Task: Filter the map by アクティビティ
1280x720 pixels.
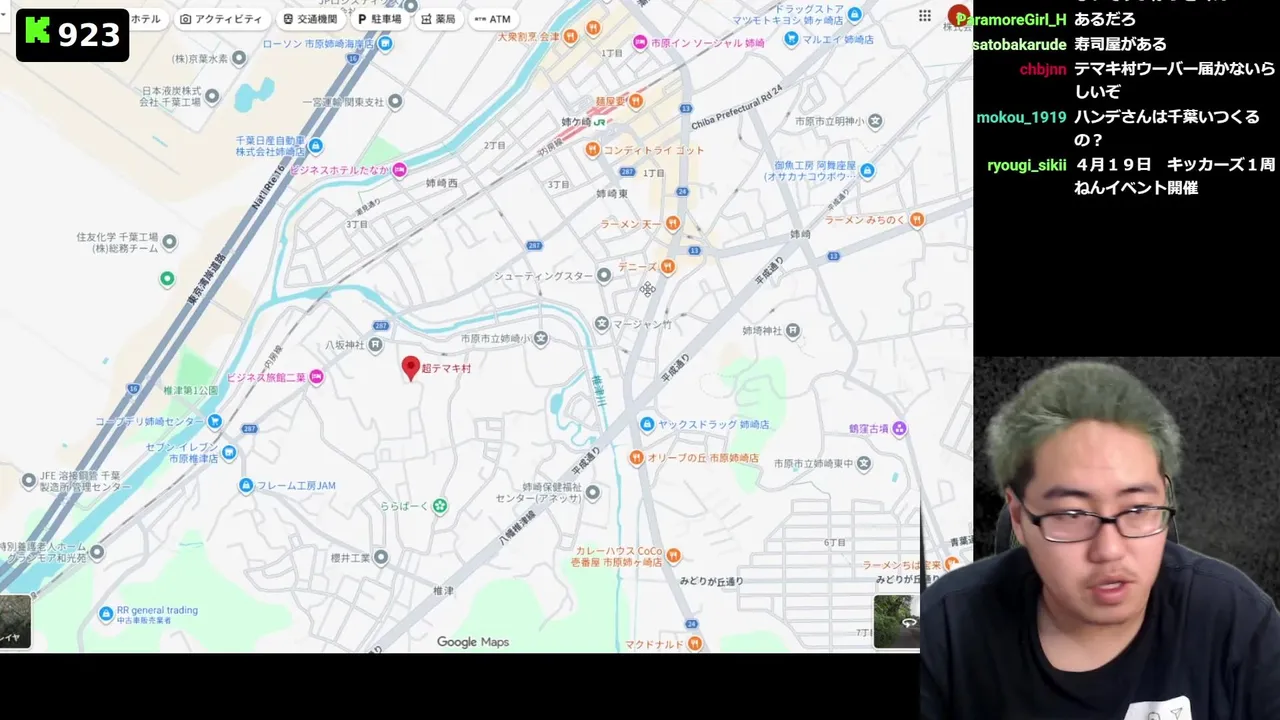Action: 221,19
